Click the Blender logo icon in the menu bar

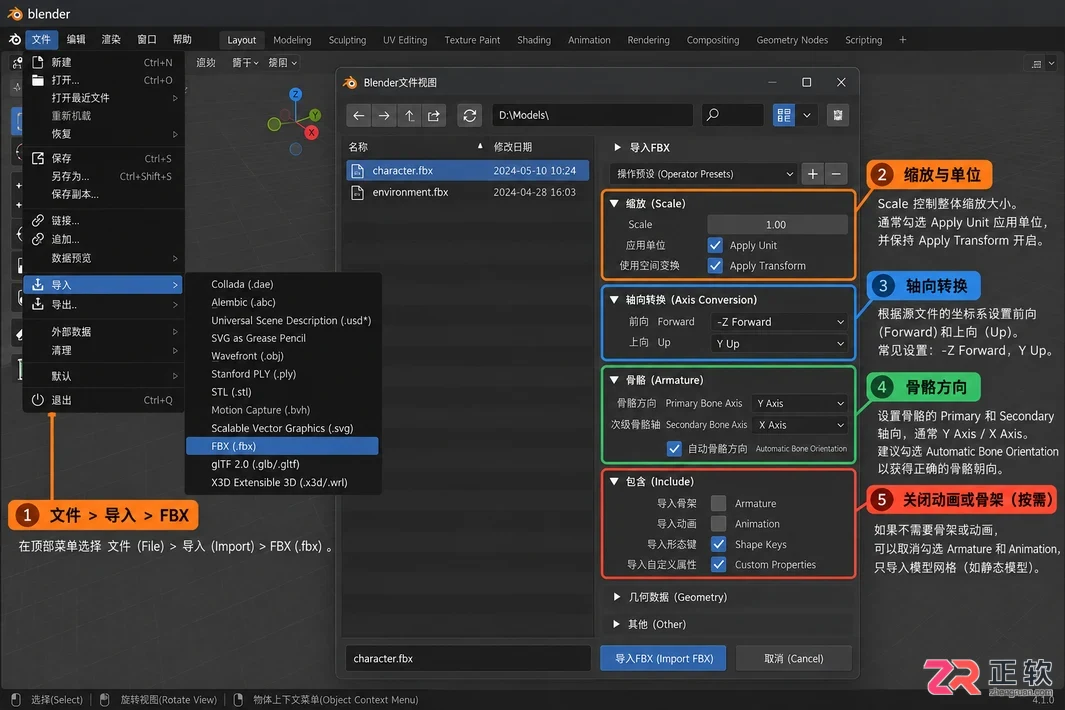point(14,39)
